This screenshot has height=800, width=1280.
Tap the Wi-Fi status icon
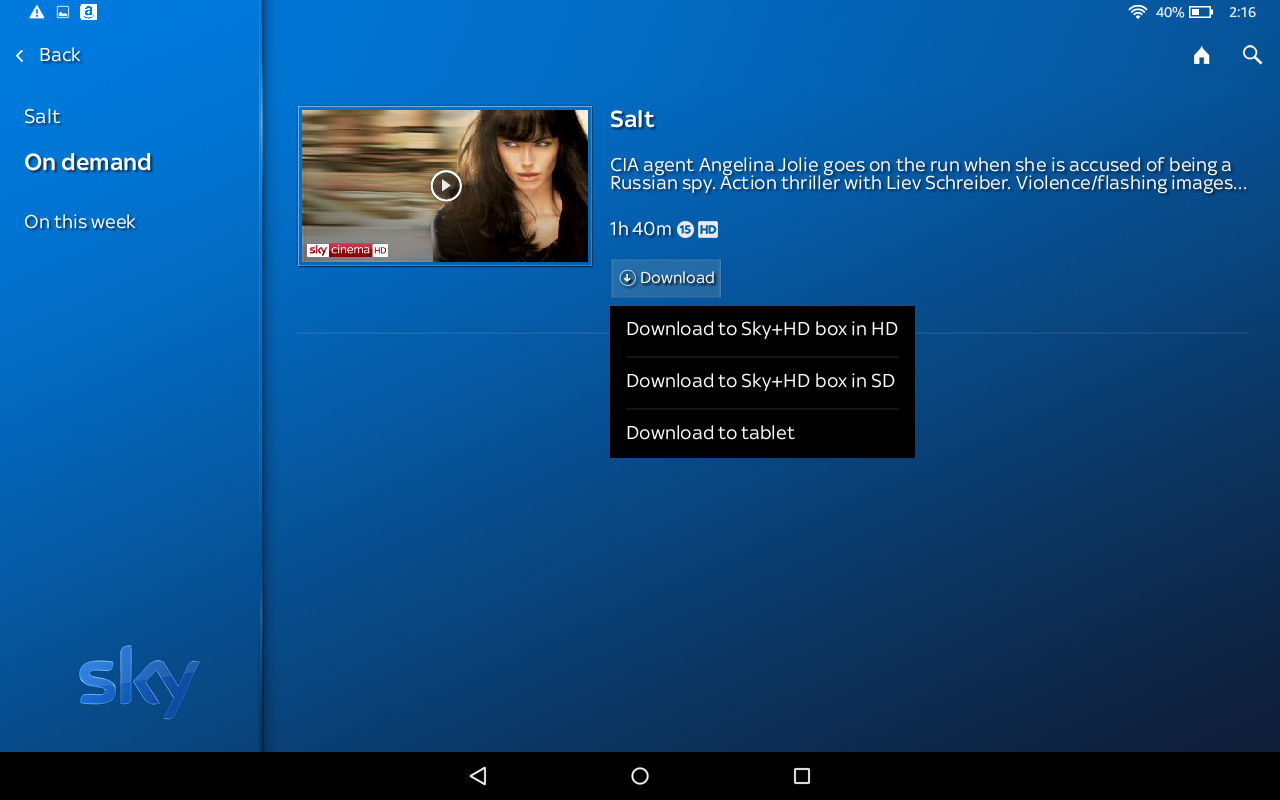(1137, 12)
